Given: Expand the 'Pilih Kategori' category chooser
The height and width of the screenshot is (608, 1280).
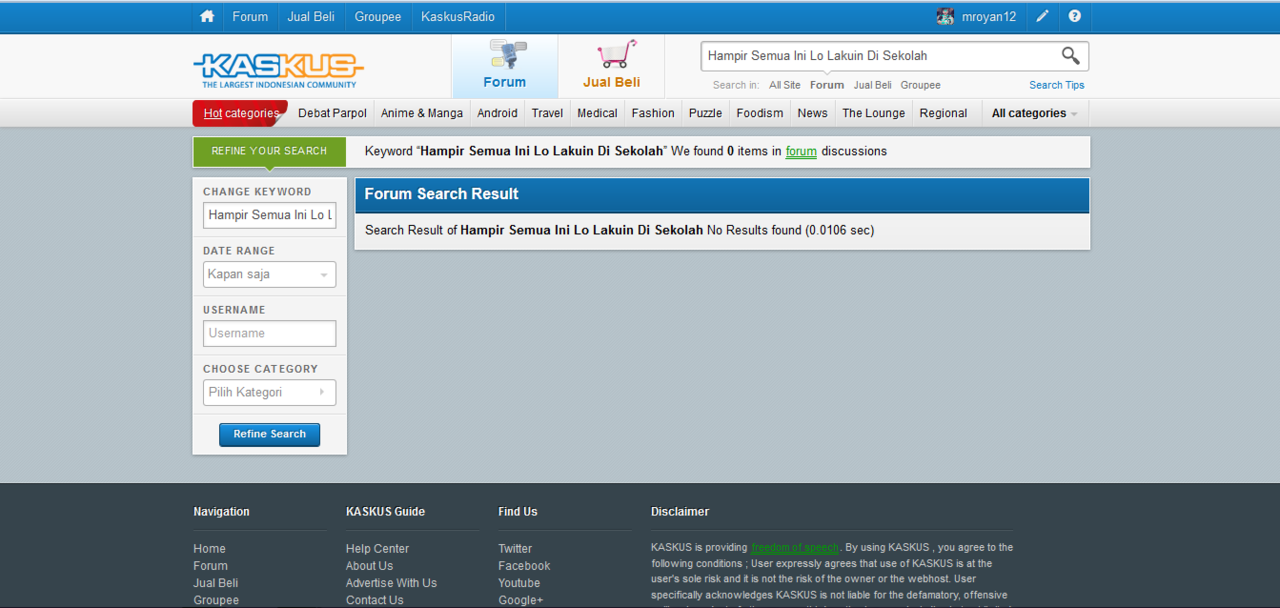Looking at the screenshot, I should click(269, 392).
